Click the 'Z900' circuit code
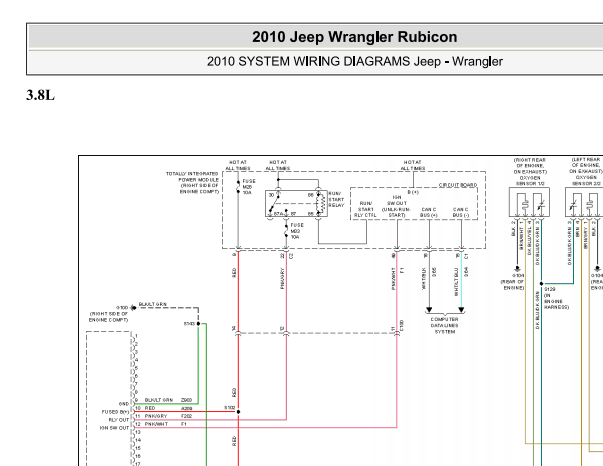The image size is (603, 466). pyautogui.click(x=186, y=400)
